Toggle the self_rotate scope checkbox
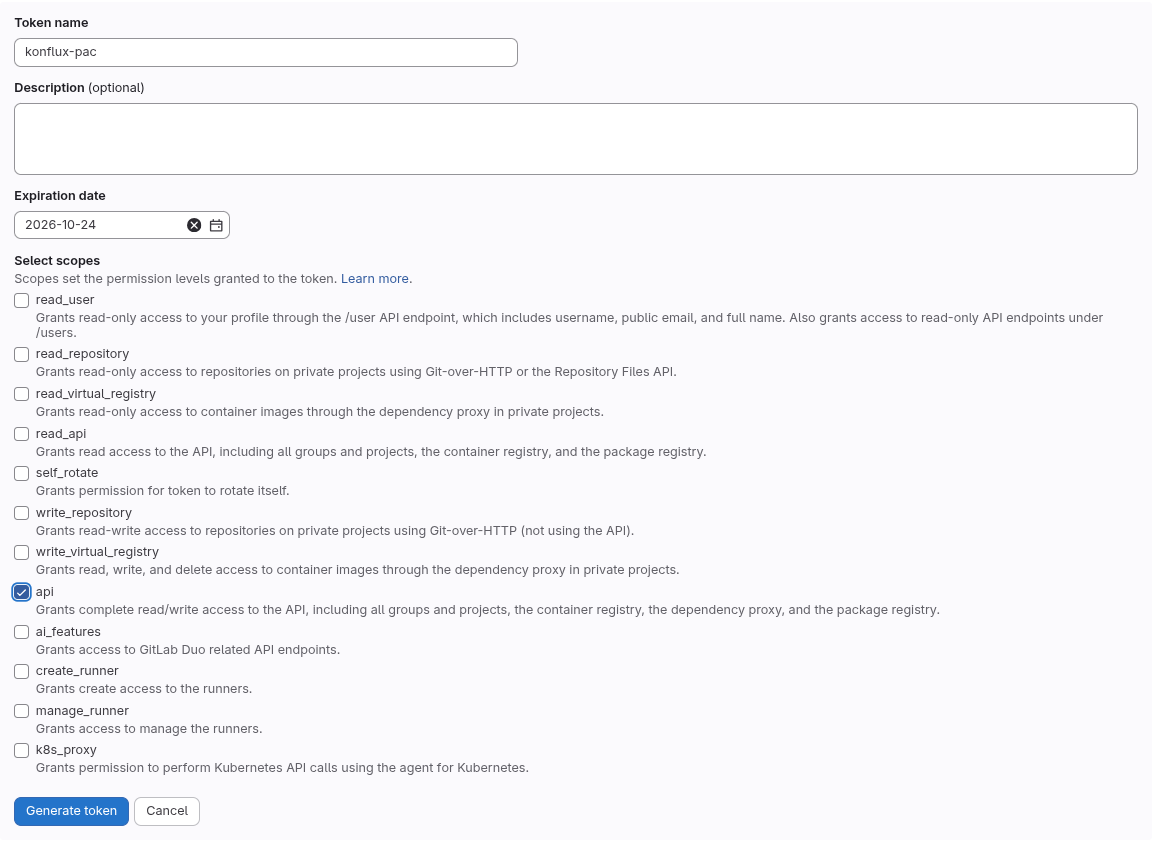The width and height of the screenshot is (1160, 843). pyautogui.click(x=21, y=473)
